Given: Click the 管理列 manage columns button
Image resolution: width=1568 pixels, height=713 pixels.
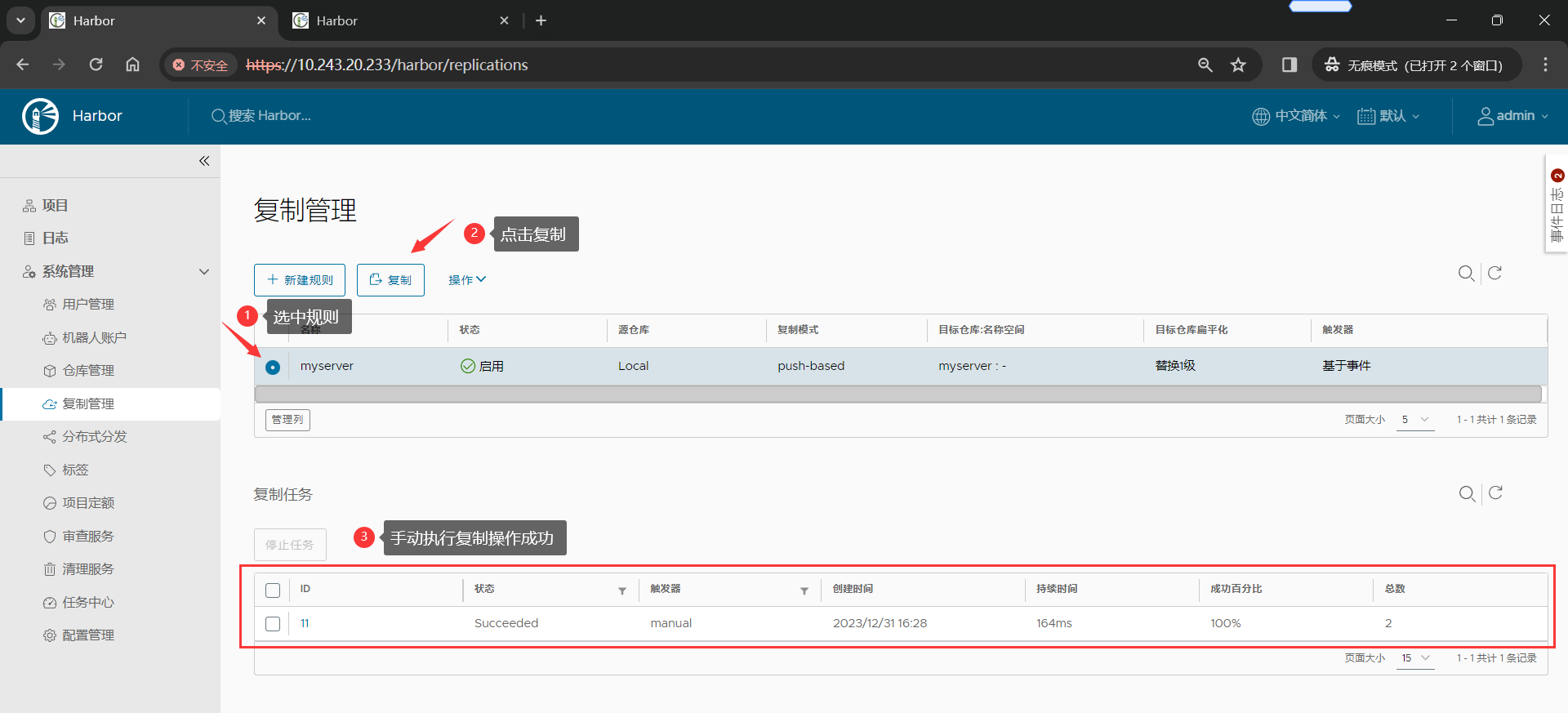Looking at the screenshot, I should pos(287,420).
